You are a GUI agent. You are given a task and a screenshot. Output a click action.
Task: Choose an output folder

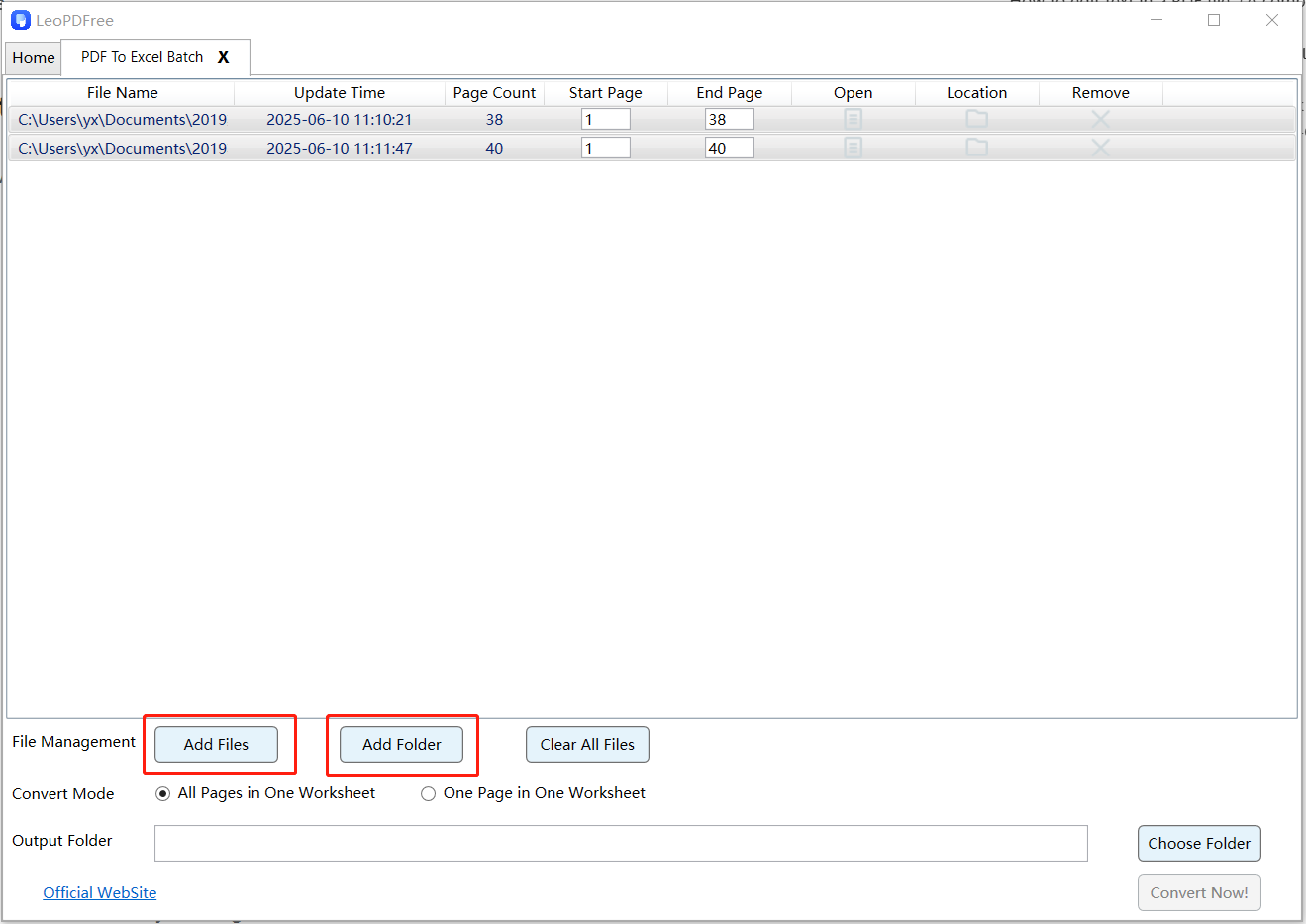1199,843
